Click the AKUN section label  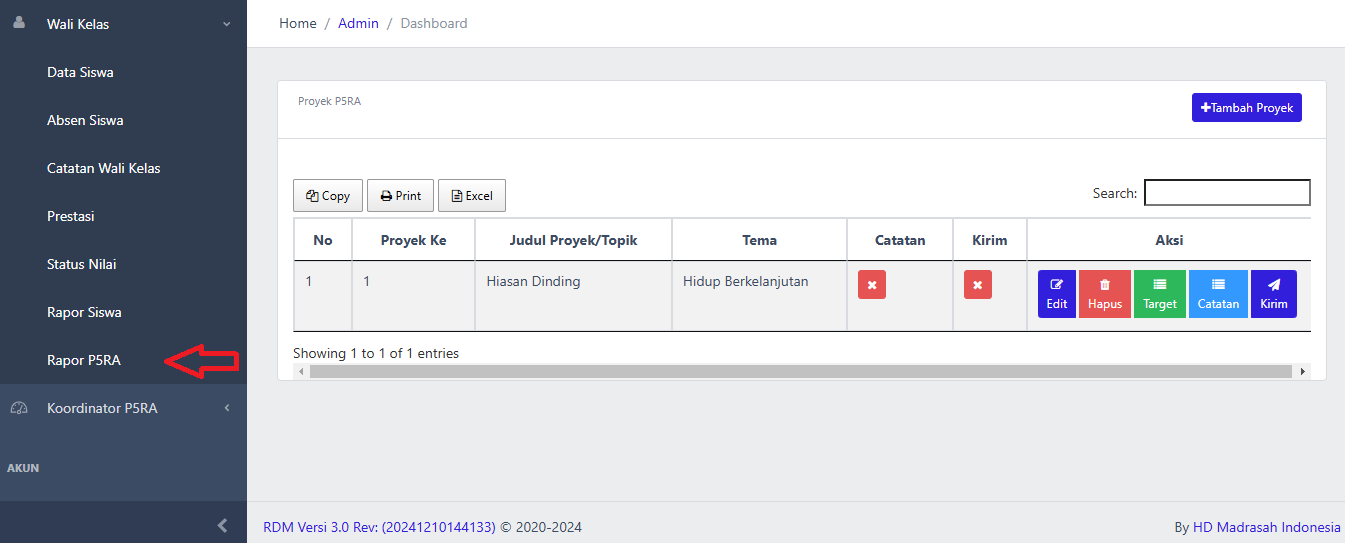[x=23, y=468]
